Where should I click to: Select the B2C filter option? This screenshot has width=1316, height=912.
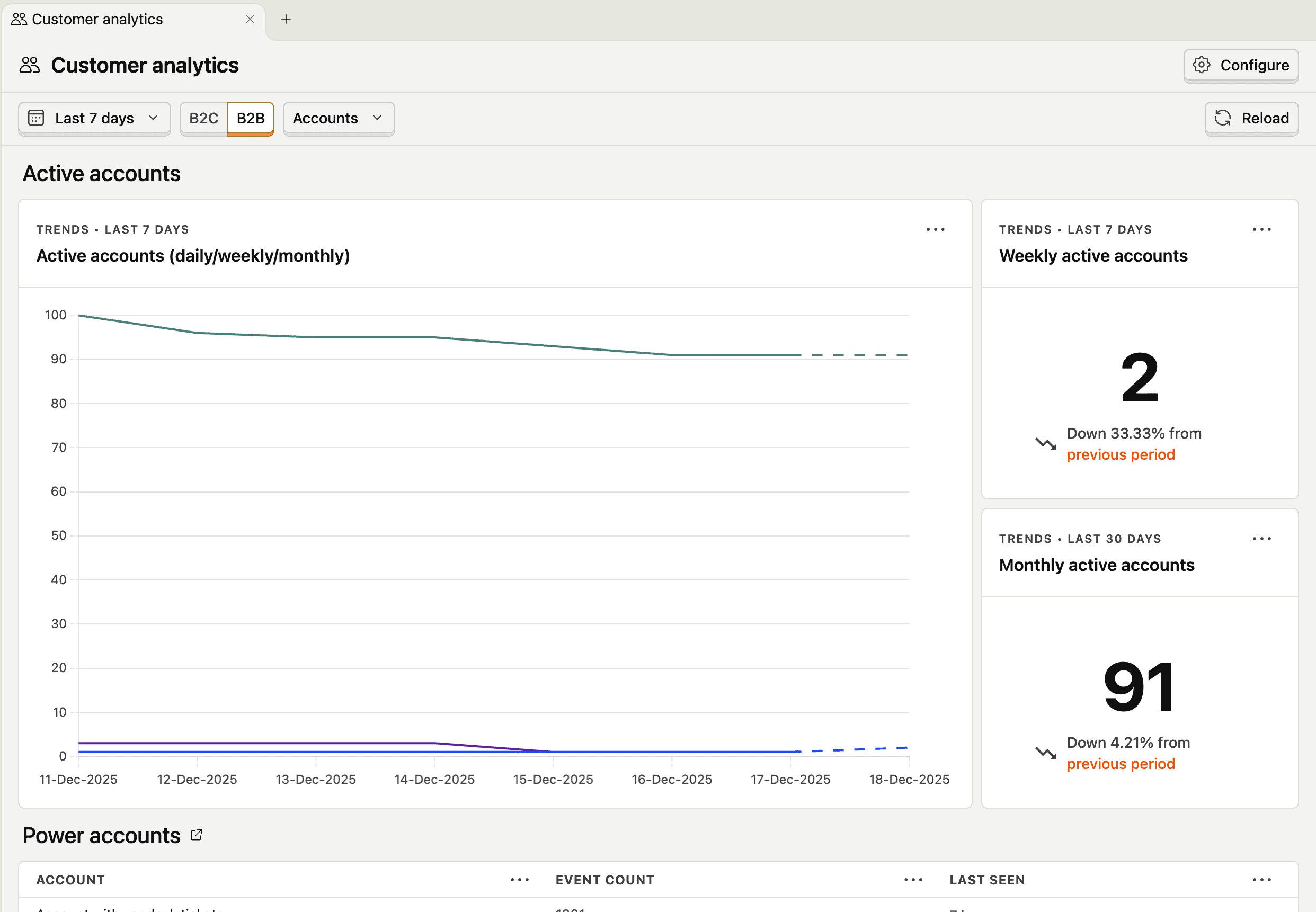203,118
